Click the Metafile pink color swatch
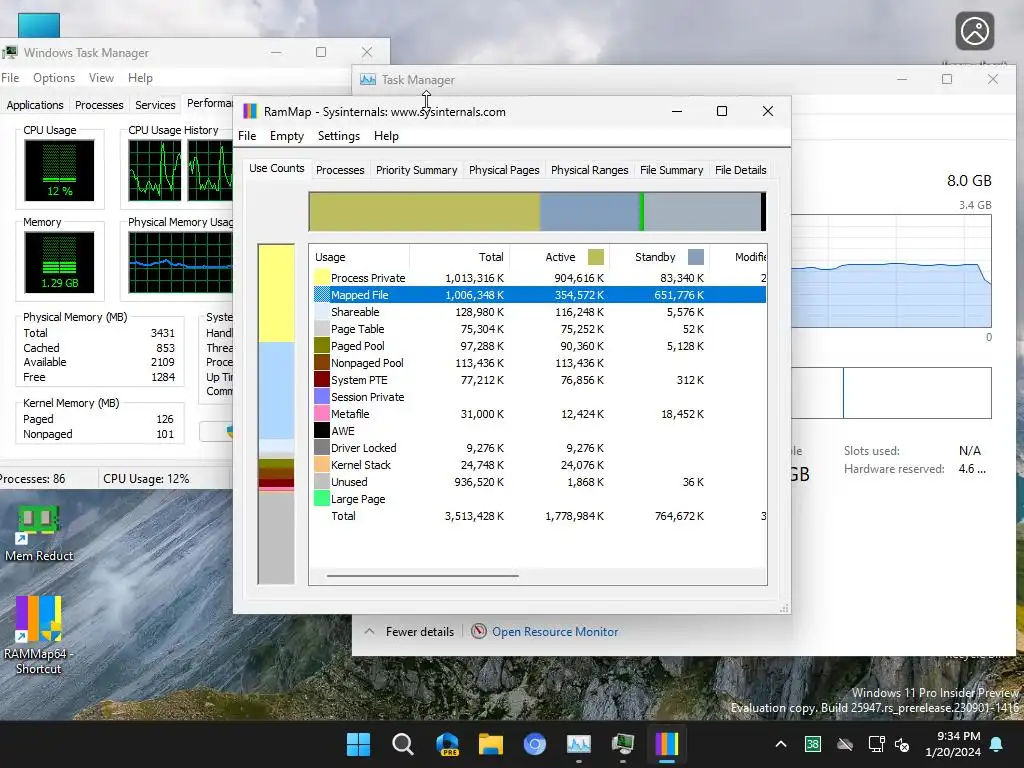Image resolution: width=1024 pixels, height=768 pixels. click(x=321, y=413)
